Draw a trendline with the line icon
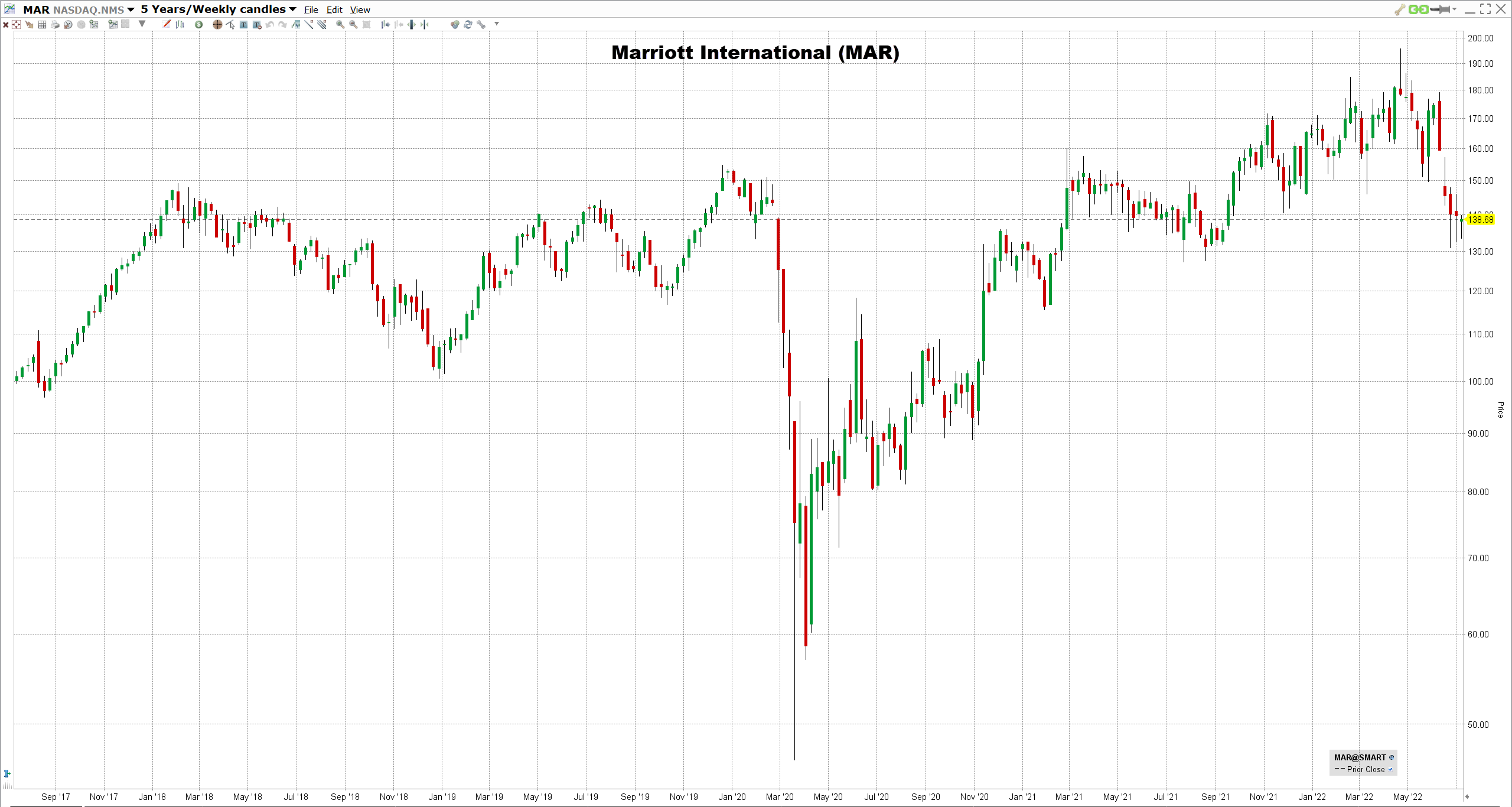Viewport: 1512px width, 807px height. point(308,24)
